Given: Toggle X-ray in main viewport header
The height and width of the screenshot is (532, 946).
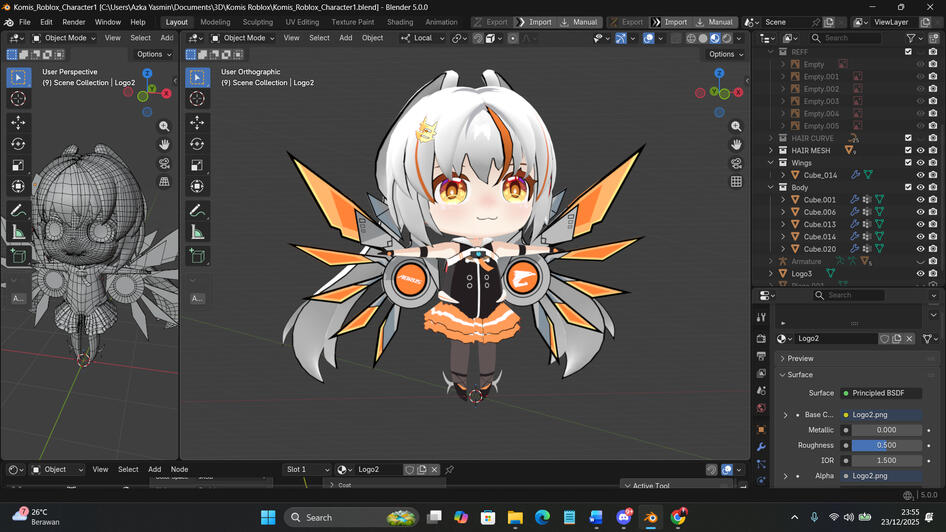Looking at the screenshot, I should (676, 38).
